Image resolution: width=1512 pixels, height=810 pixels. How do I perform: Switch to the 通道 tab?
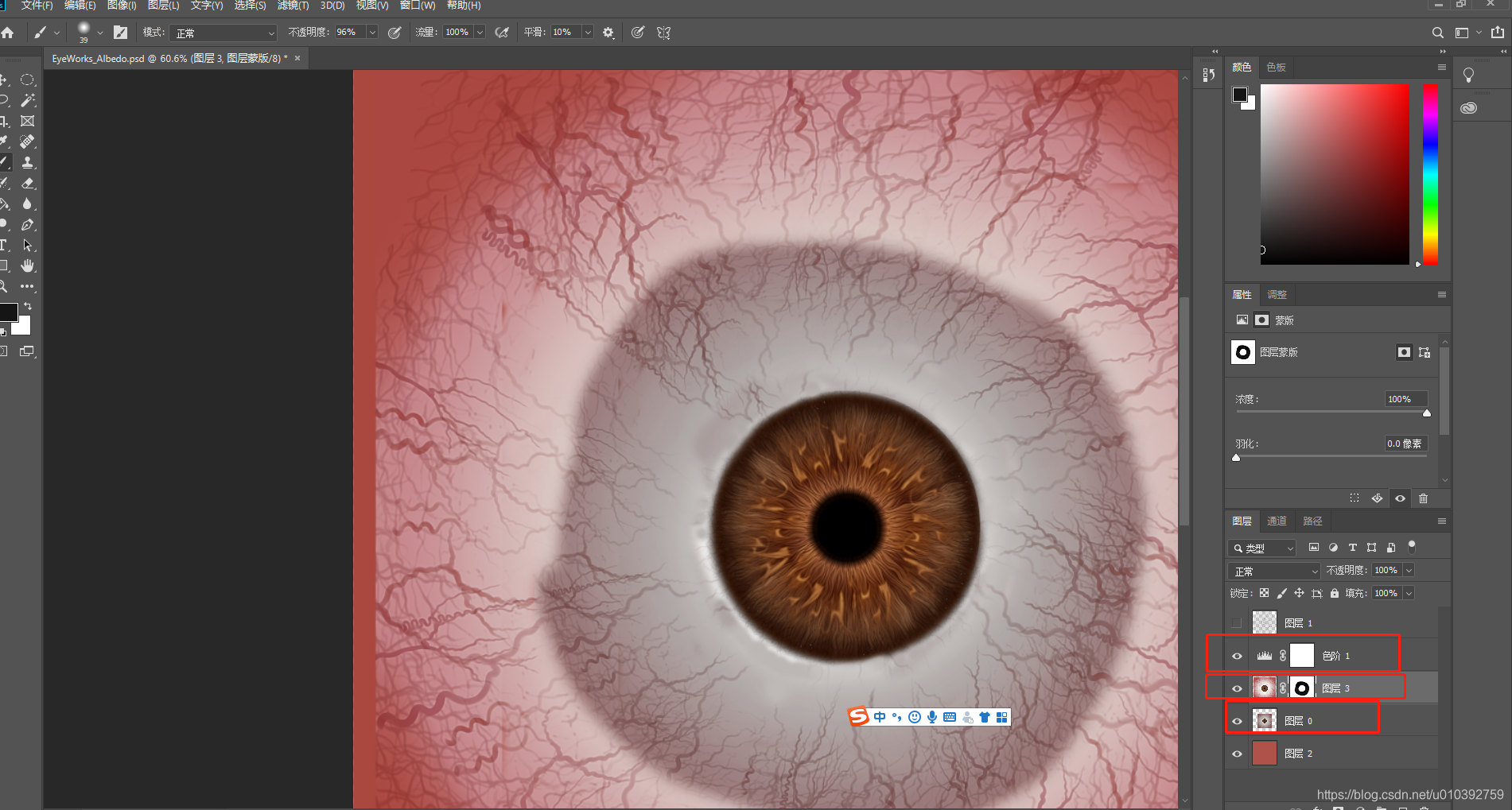[x=1277, y=521]
